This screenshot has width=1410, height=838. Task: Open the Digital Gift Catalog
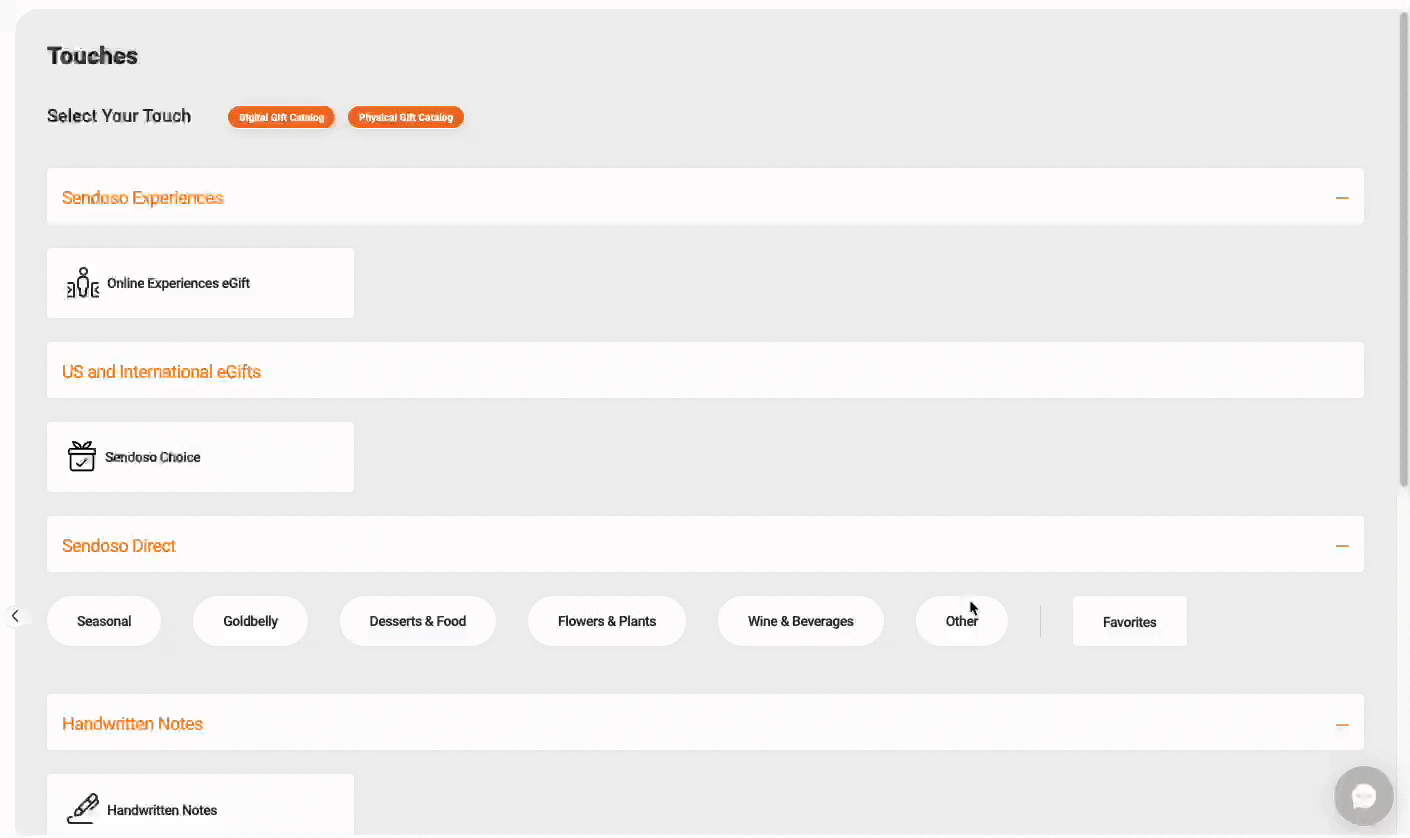pyautogui.click(x=281, y=117)
